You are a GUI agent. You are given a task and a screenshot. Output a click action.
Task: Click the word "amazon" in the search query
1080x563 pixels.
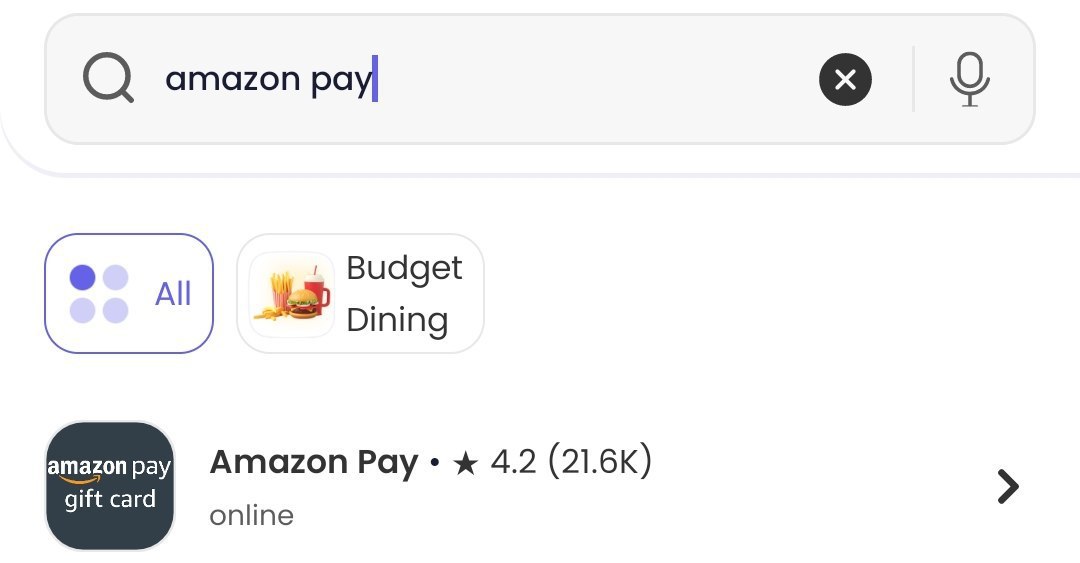click(x=232, y=79)
